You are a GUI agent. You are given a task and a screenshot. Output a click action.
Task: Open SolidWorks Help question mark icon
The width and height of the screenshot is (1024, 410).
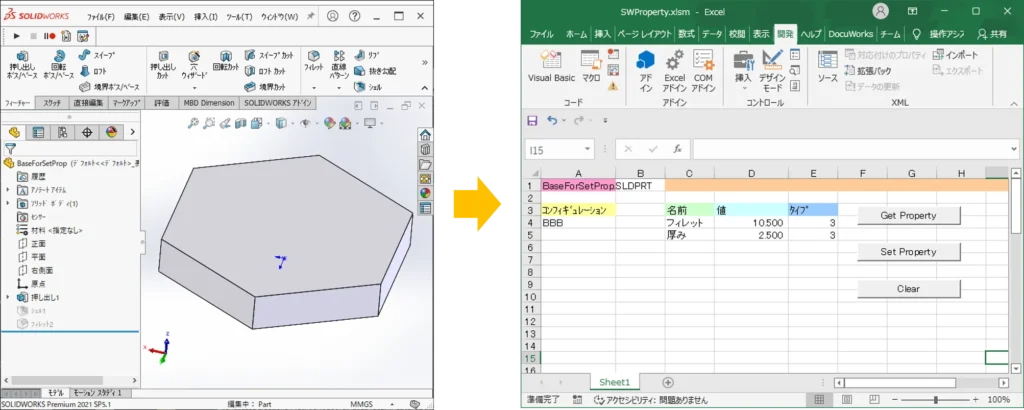[x=355, y=16]
